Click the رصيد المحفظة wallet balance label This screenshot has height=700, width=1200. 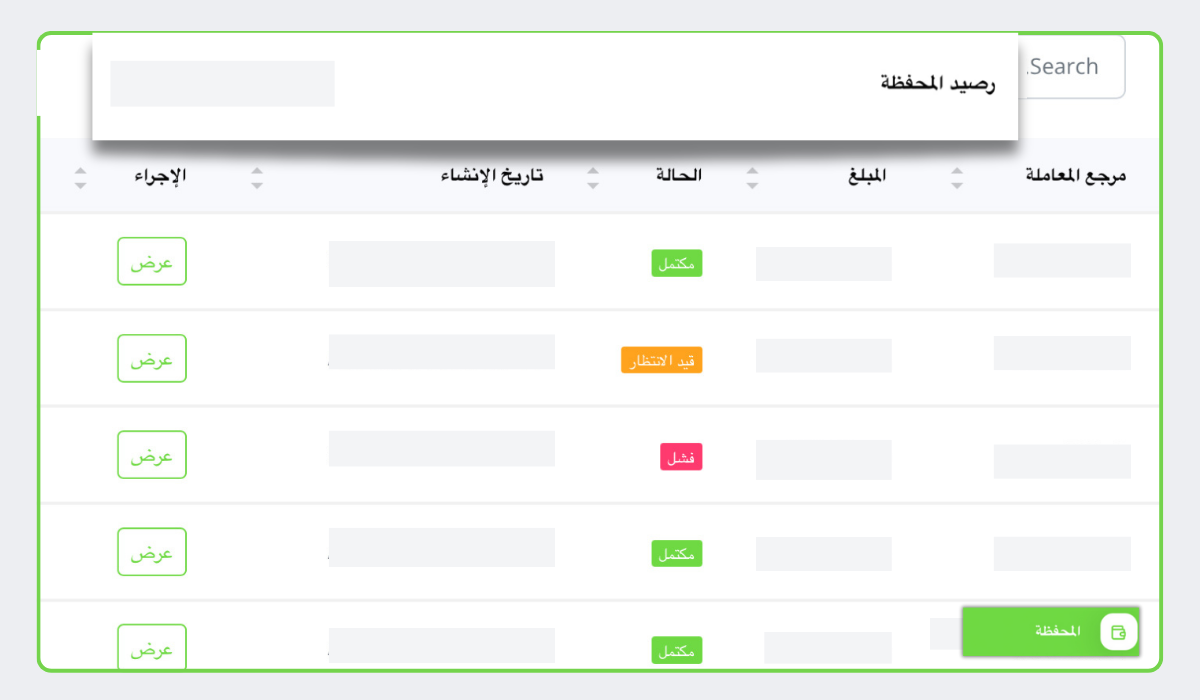[x=937, y=84]
